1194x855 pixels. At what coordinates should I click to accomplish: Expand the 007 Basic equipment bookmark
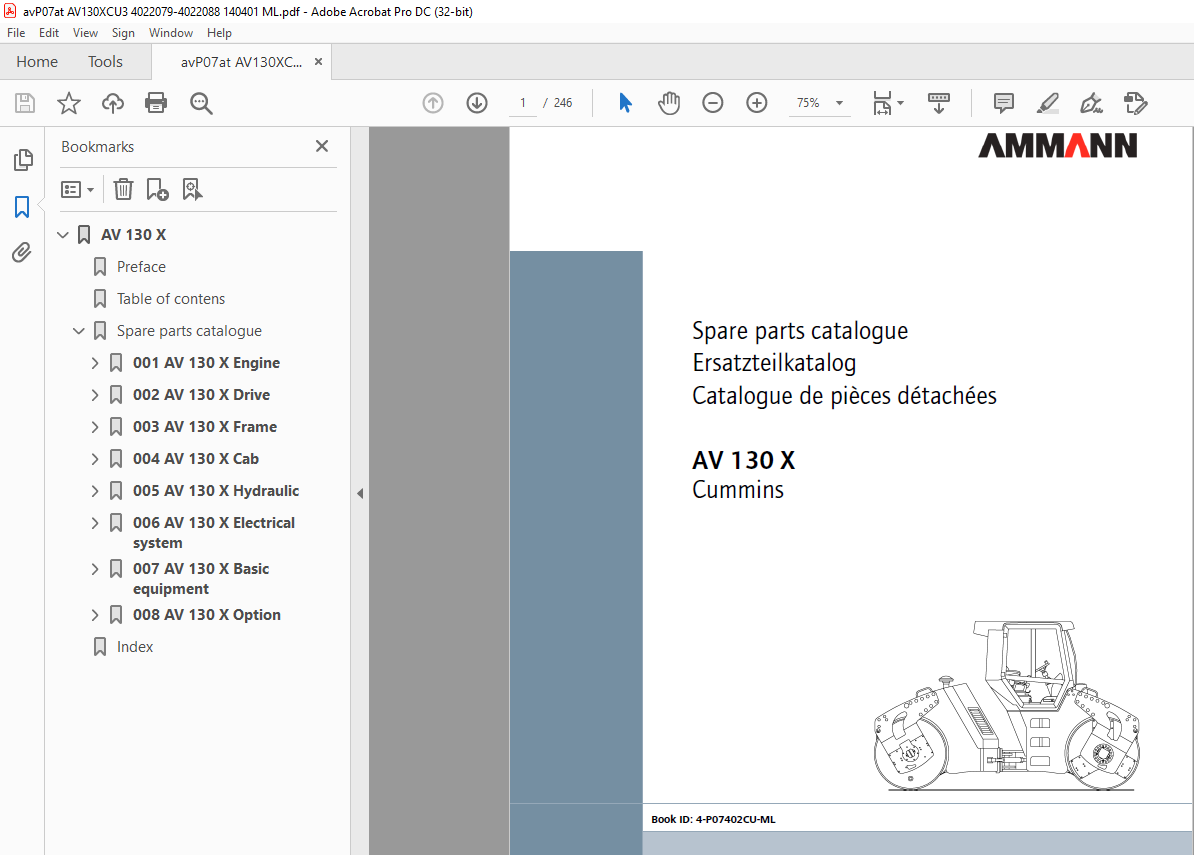94,569
